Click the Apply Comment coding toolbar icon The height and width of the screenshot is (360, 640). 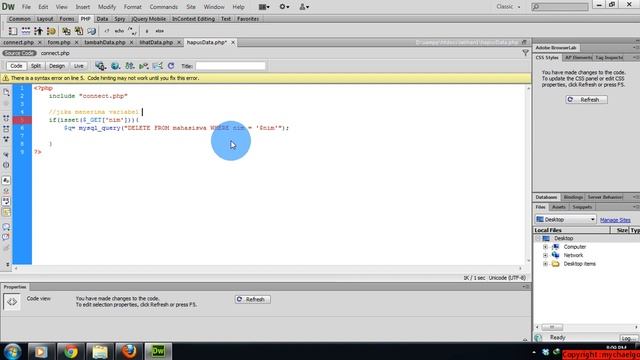coord(6,227)
